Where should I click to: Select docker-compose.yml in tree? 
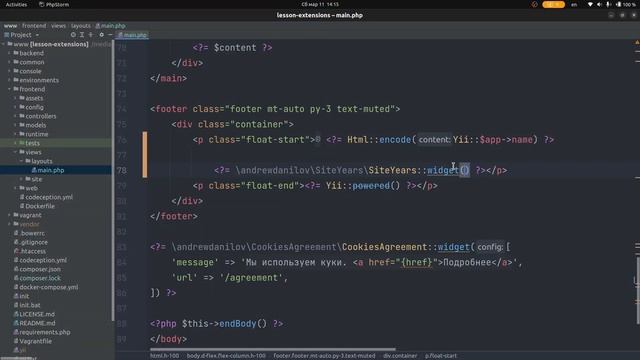49,287
